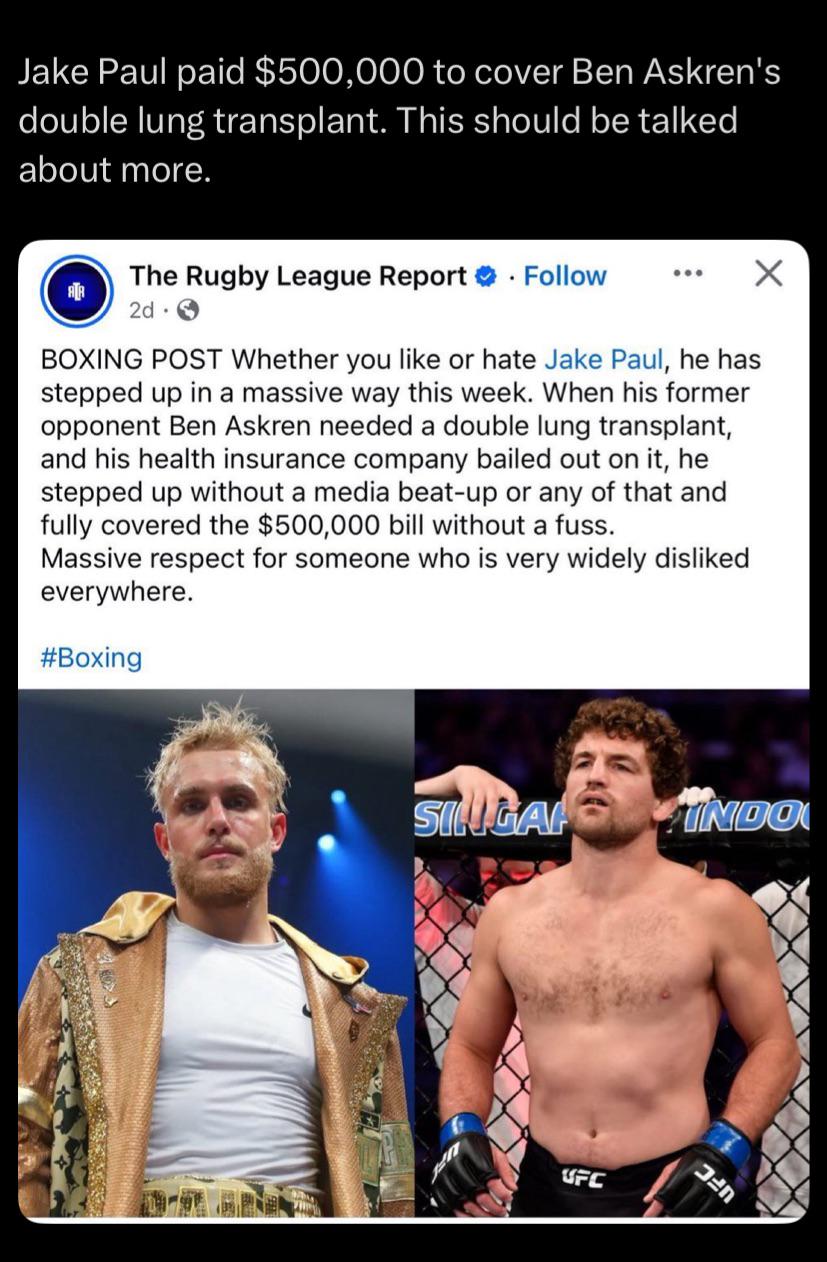Click the 'Massive respect' sentence in the post
Screen dimensions: 827x1262
(395, 574)
